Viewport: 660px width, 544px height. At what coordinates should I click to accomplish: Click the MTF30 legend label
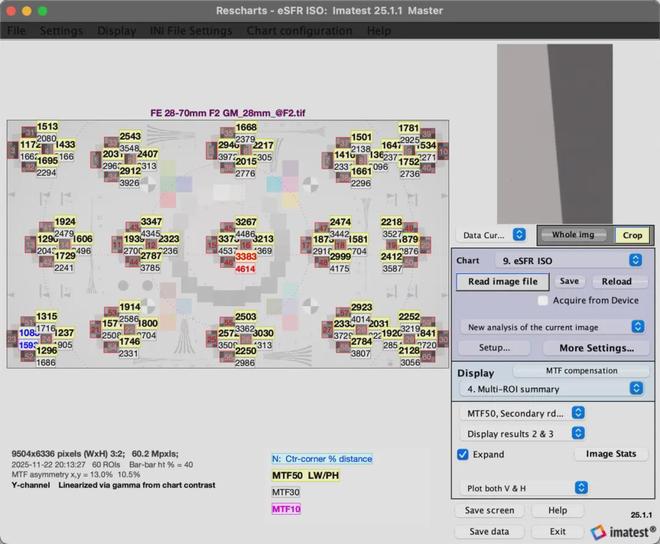pos(286,492)
